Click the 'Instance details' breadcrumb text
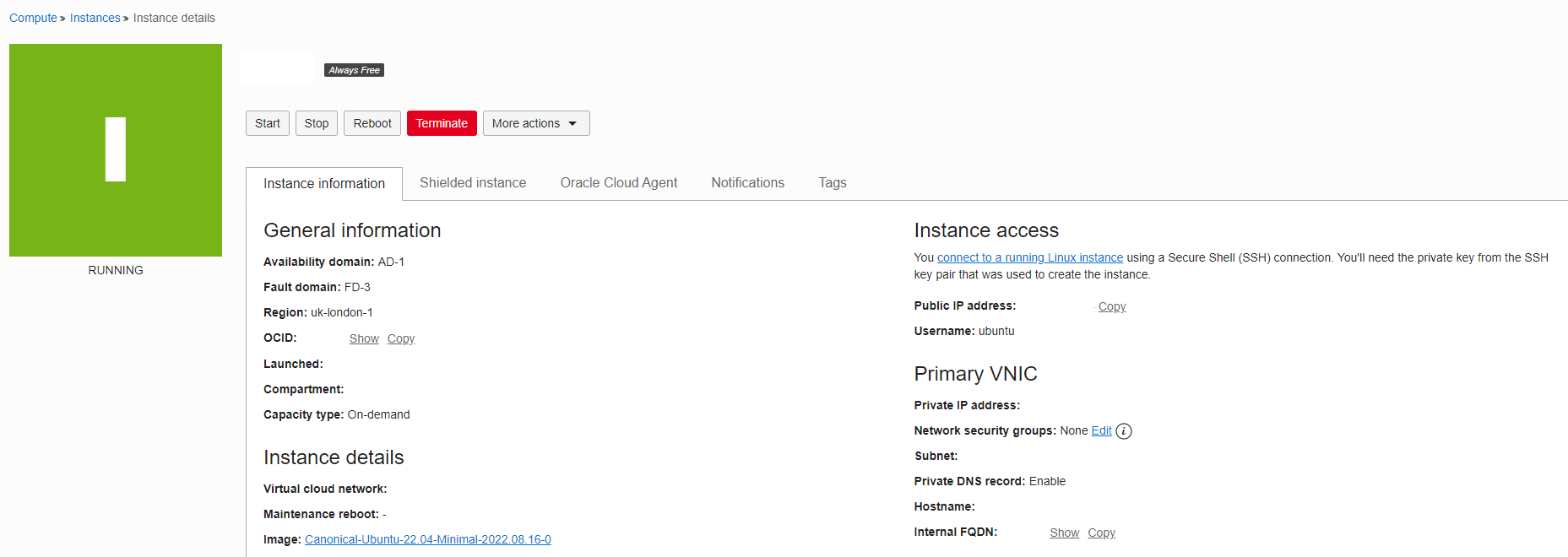1568x557 pixels. [x=174, y=18]
